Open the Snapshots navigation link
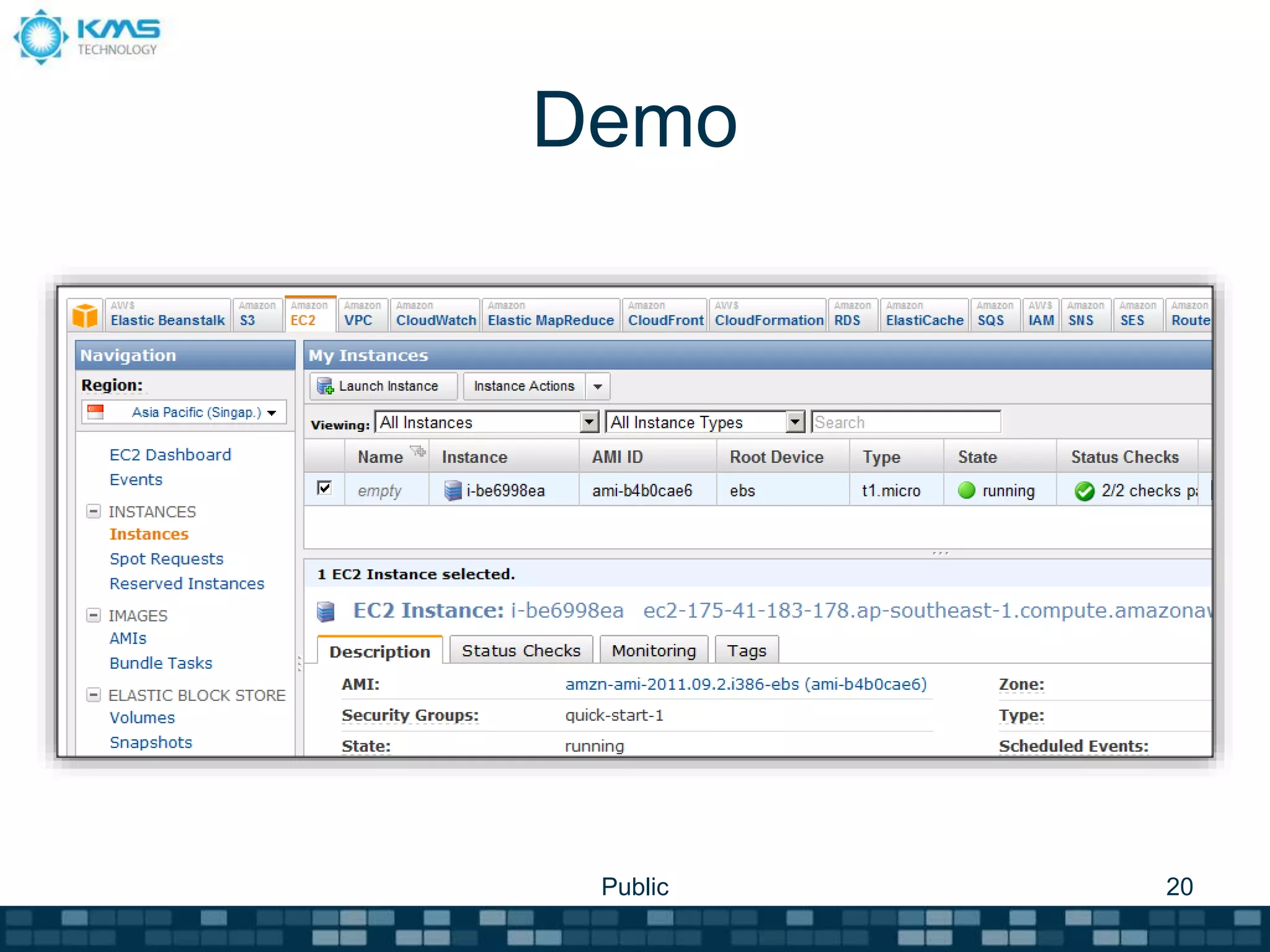Screen dimensions: 1270x952 151,743
